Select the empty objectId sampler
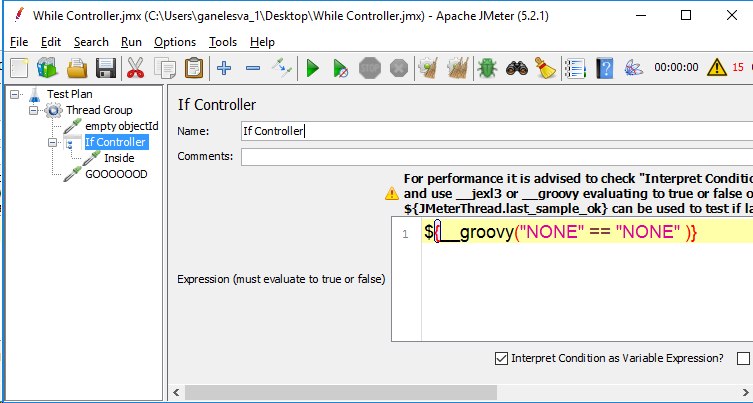753x403 pixels. pos(121,126)
